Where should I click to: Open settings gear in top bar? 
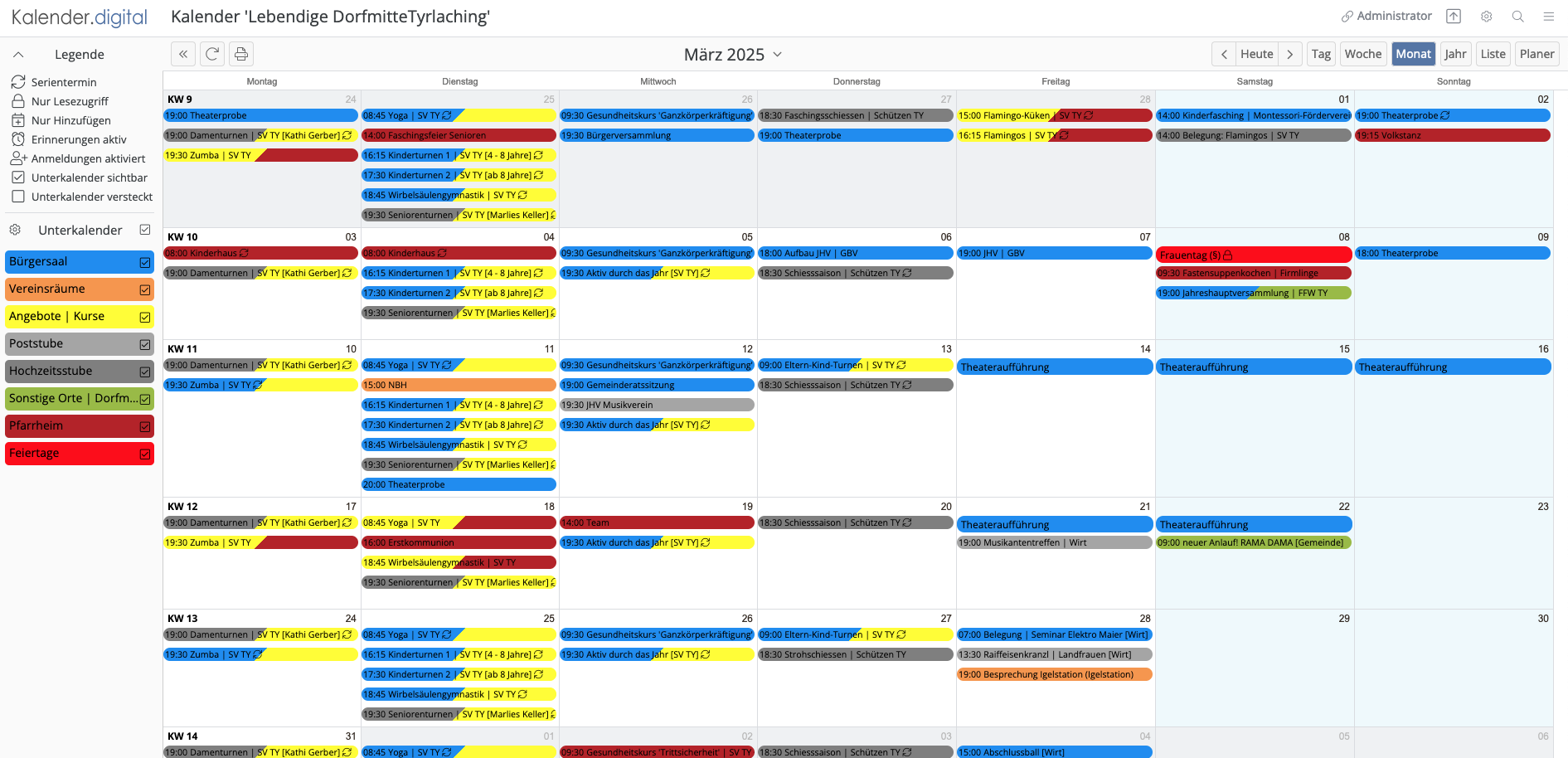(x=1486, y=17)
